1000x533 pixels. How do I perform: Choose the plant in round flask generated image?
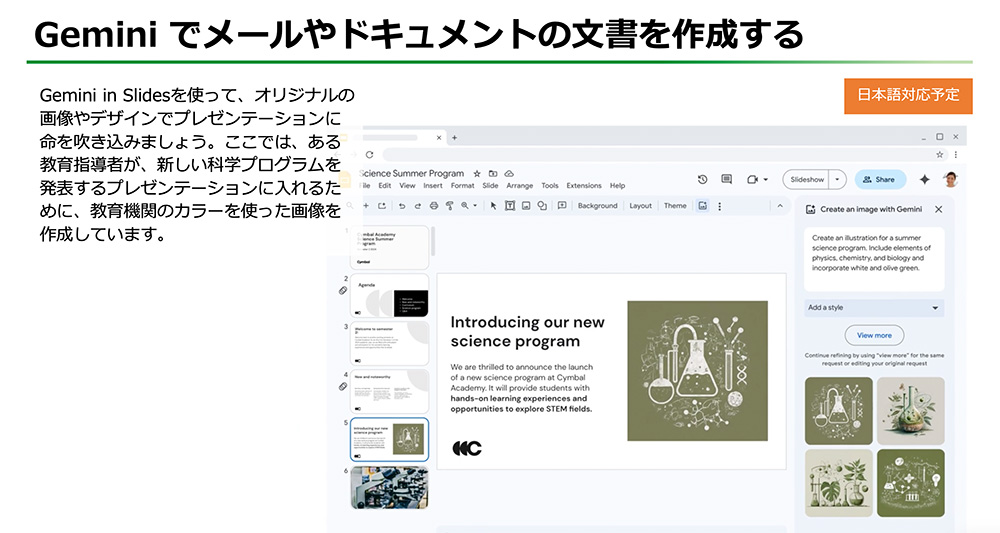click(x=911, y=411)
